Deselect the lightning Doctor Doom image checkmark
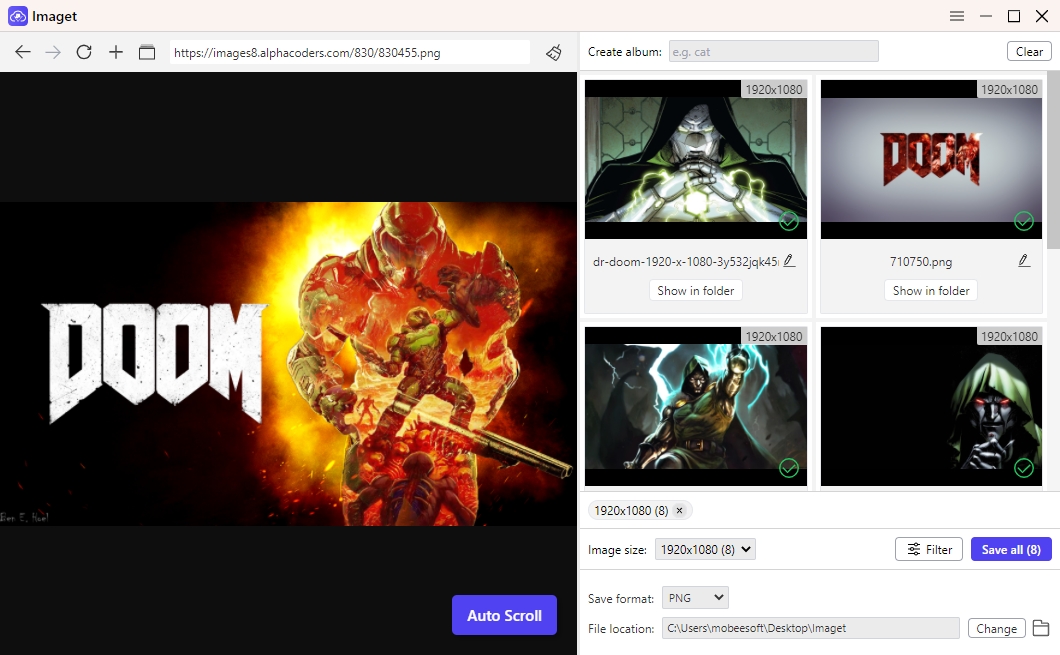Image resolution: width=1060 pixels, height=655 pixels. pos(789,468)
